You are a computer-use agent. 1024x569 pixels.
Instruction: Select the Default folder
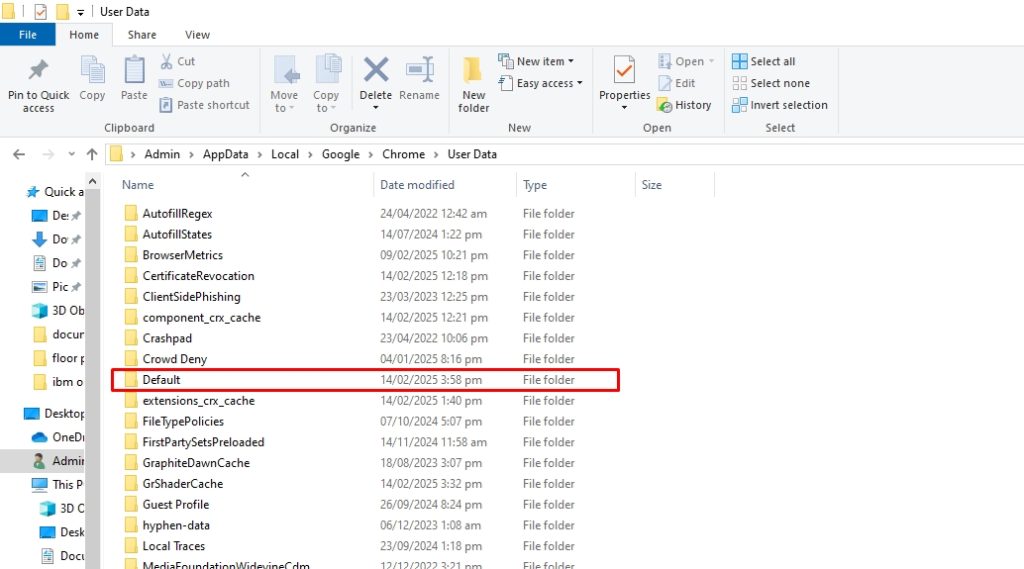tap(365, 380)
